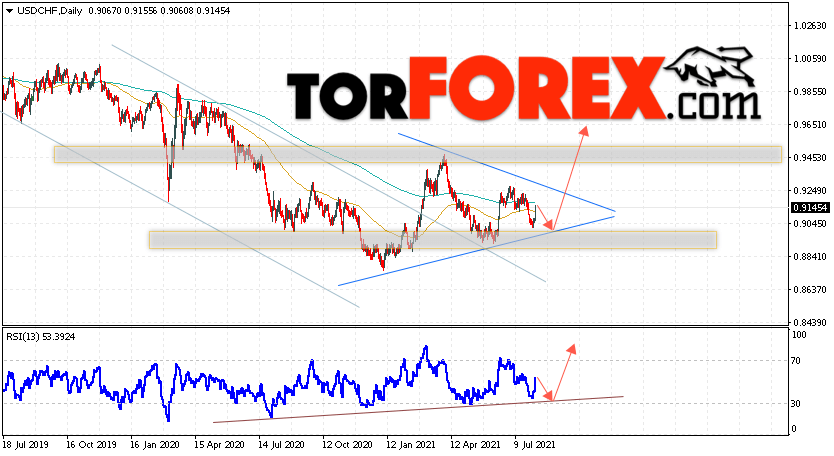Screen dimensions: 834x456
Task: Click price level 0.92490 on the scale
Action: (810, 190)
